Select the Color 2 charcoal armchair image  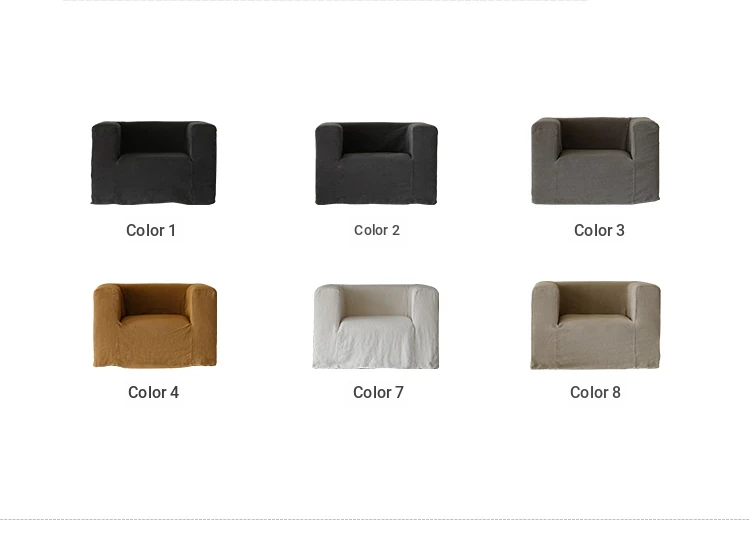click(x=376, y=164)
